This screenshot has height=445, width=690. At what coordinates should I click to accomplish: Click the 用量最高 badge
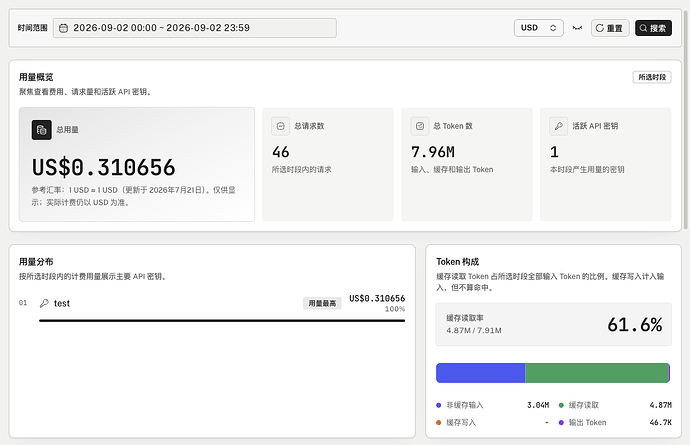coord(322,303)
